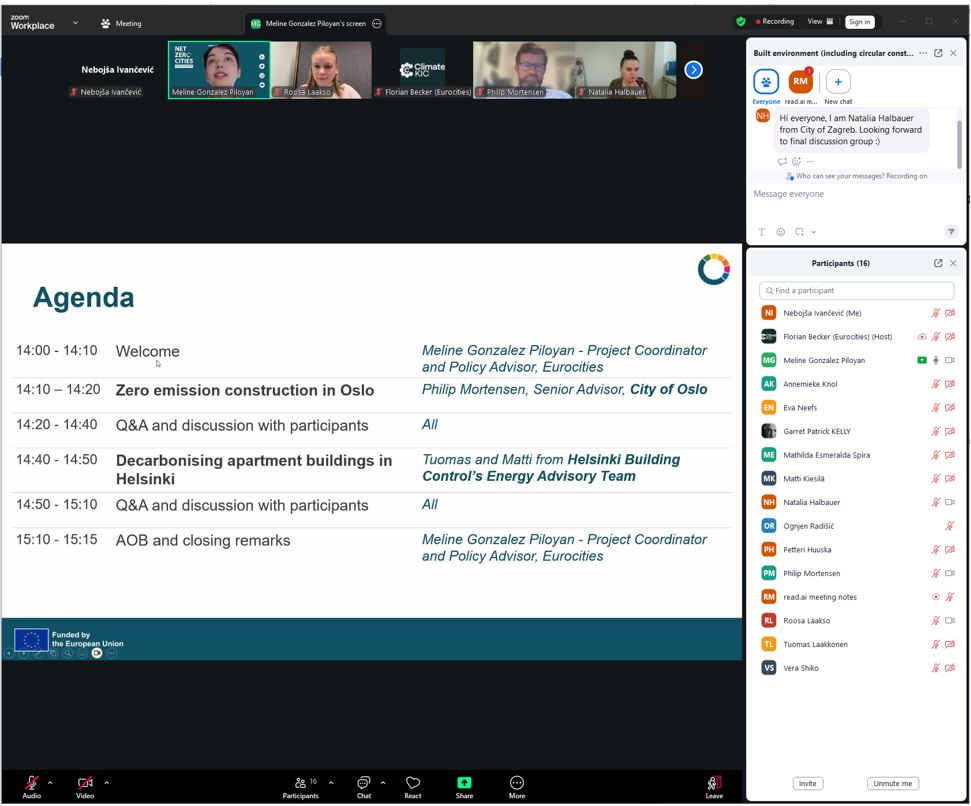Click the New chat plus icon

[x=838, y=82]
